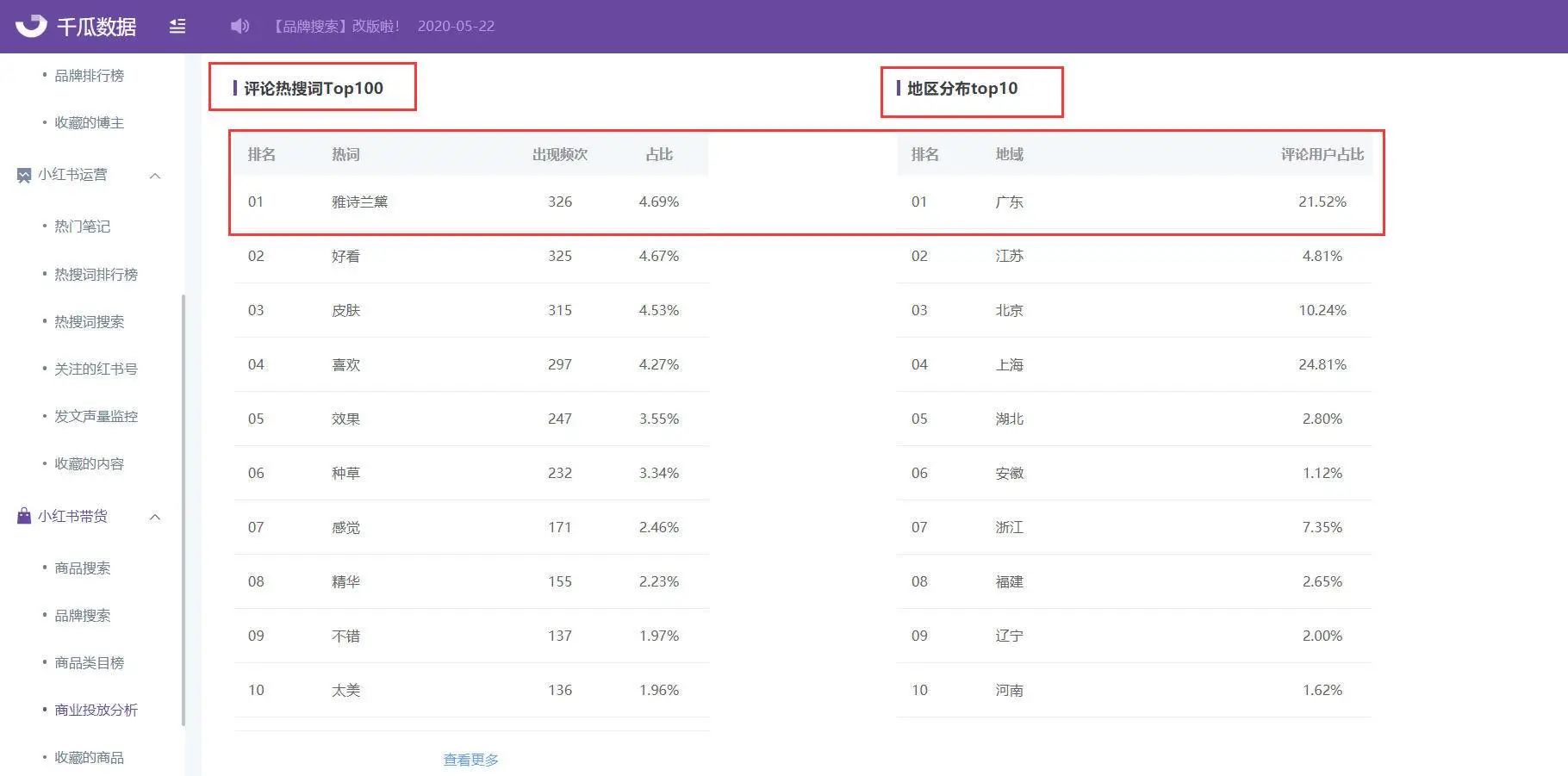The height and width of the screenshot is (776, 1568).
Task: Open 发文声量监控 menu item
Action: [96, 416]
